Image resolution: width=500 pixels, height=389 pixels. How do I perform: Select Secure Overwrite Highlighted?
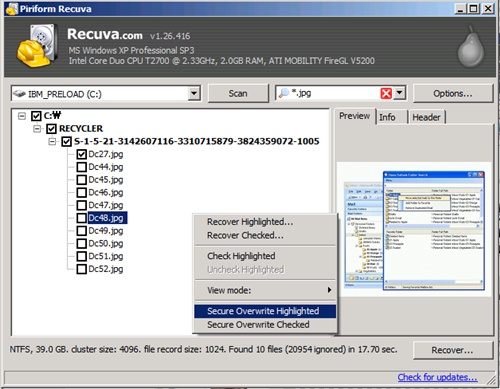point(265,311)
